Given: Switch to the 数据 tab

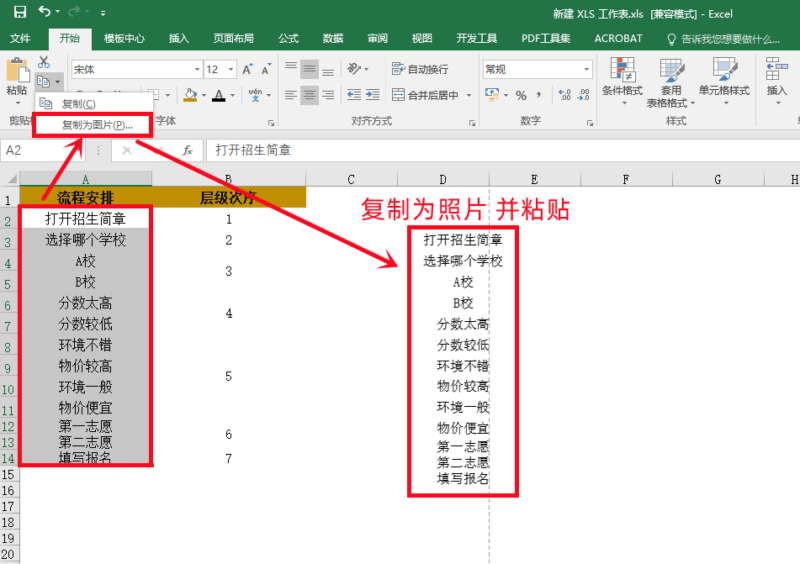Looking at the screenshot, I should (333, 38).
